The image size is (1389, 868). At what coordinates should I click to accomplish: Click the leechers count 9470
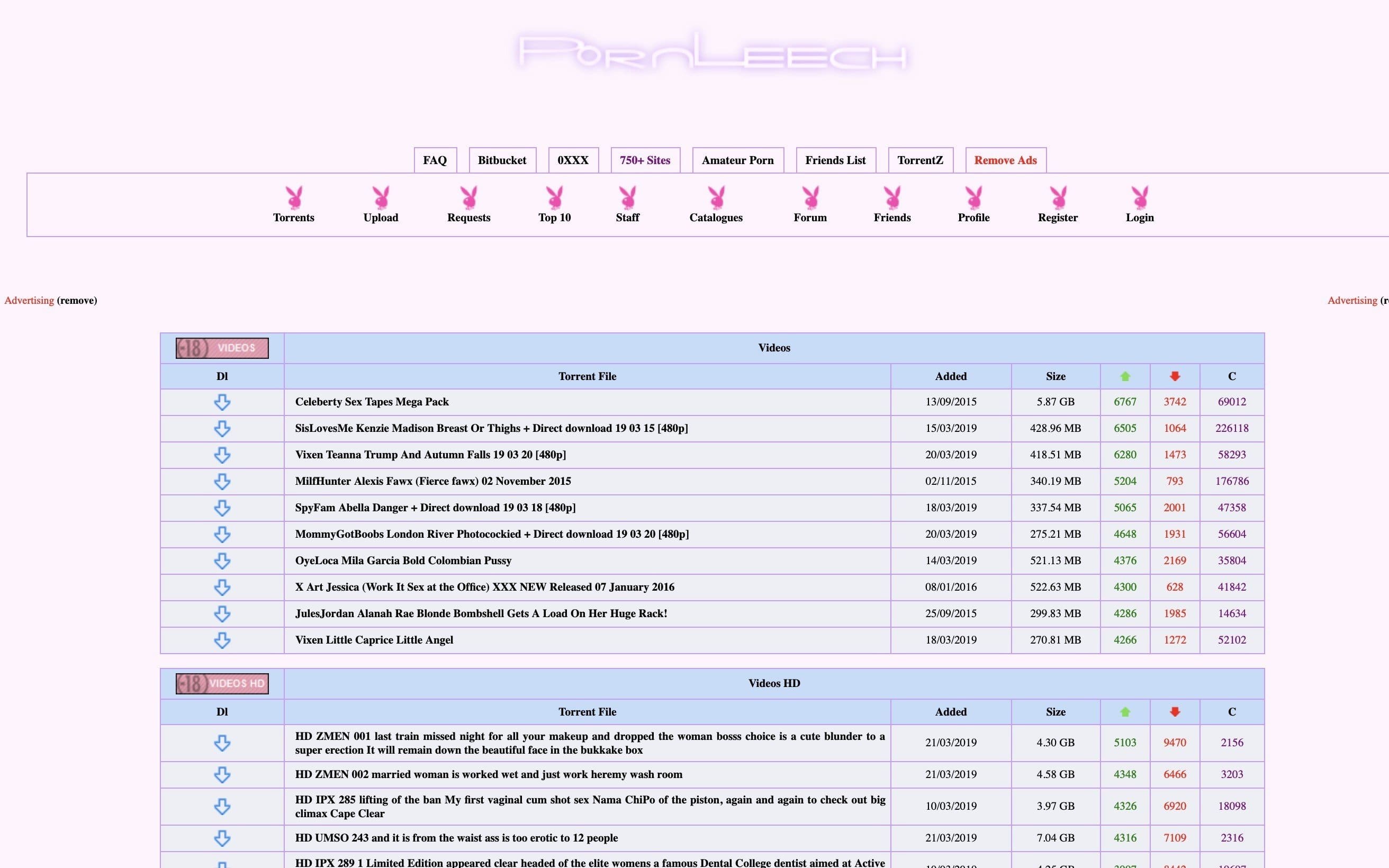click(x=1175, y=743)
